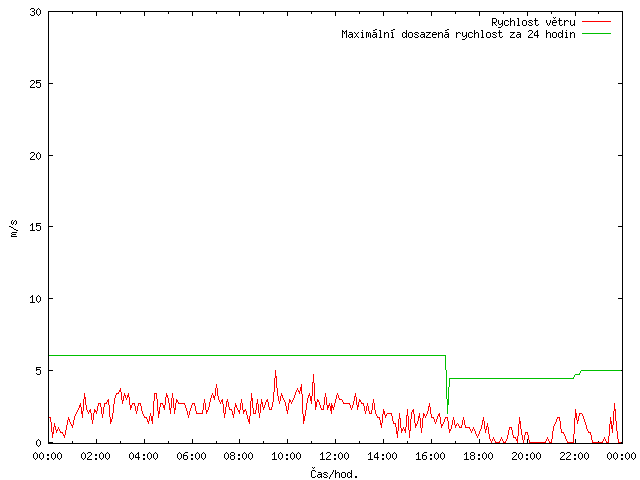Viewport: 640px width, 480px height.
Task: Click the 'Maximální dosazená rychlost za 24 hodin' legend label
Action: pos(458,34)
